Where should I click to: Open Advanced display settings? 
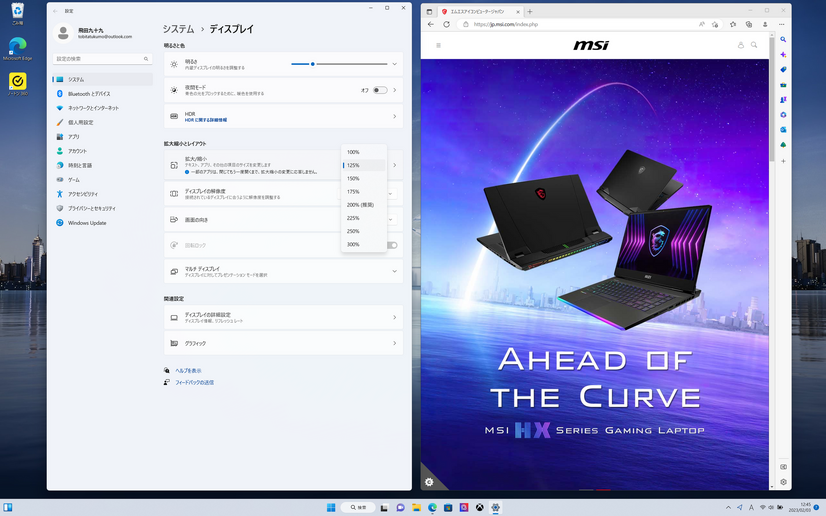pos(283,317)
